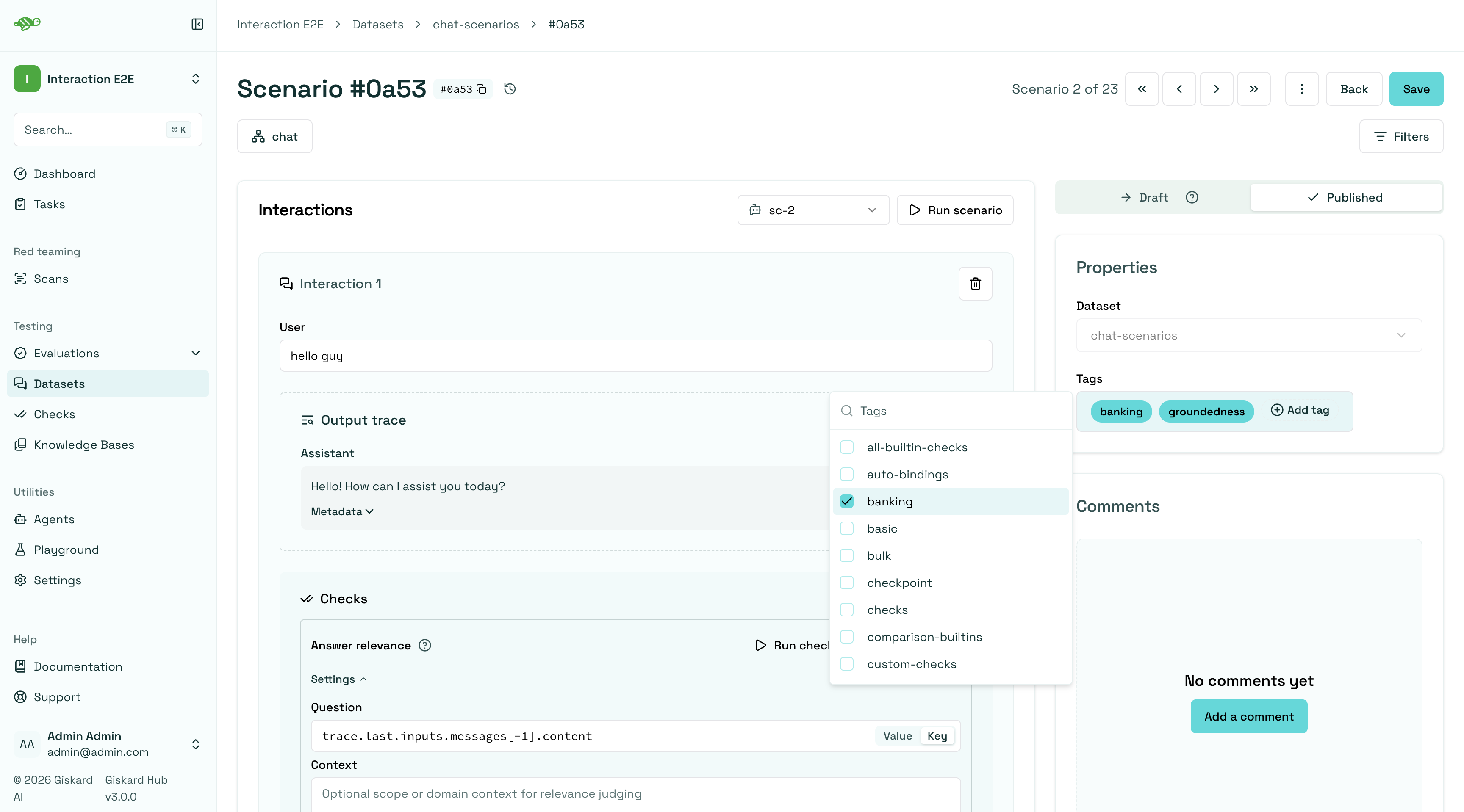Check the comparison-builtins tag
The image size is (1464, 812).
[847, 637]
